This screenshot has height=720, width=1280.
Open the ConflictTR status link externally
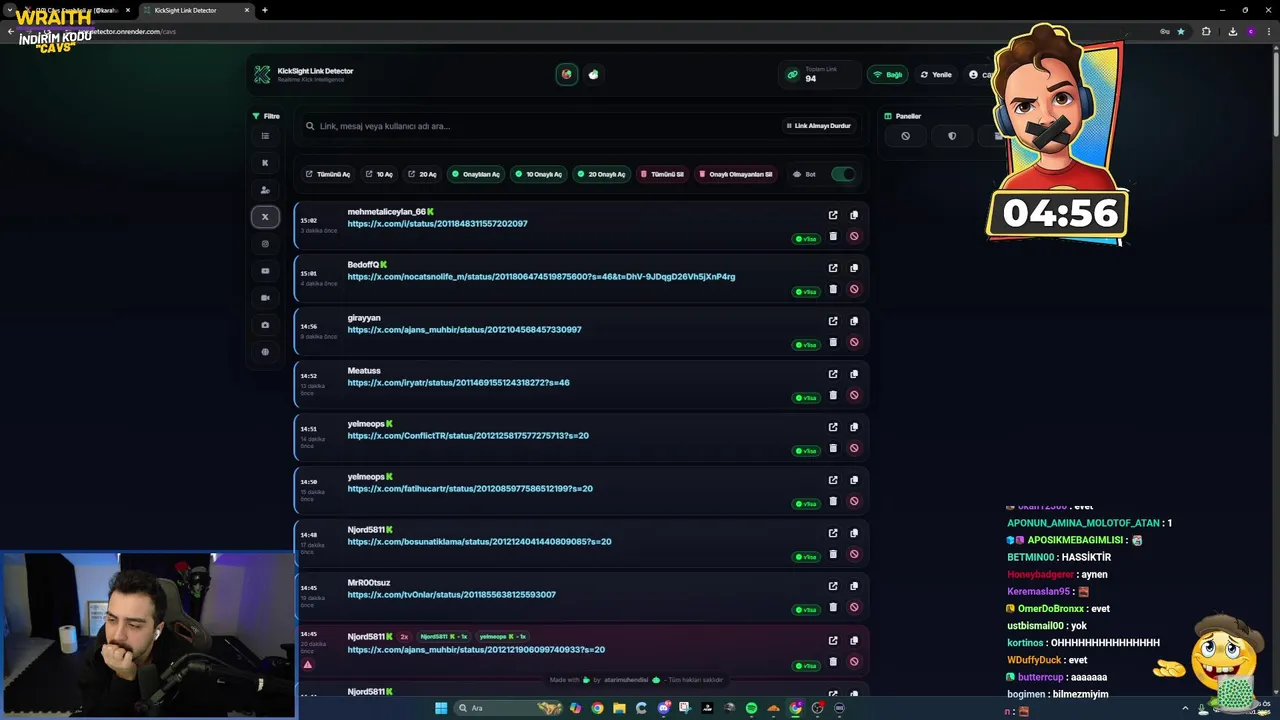click(x=833, y=427)
